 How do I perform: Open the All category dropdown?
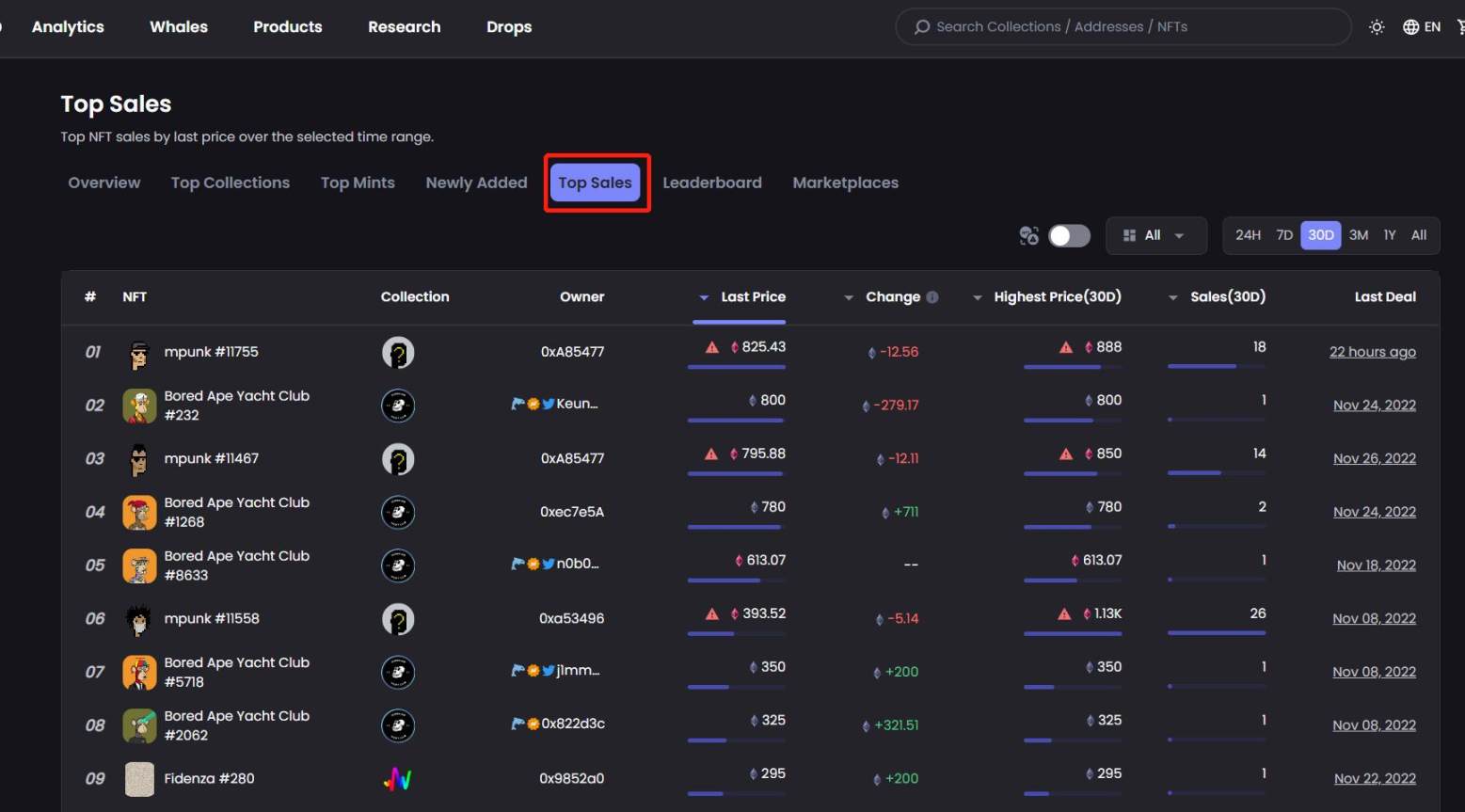1155,235
